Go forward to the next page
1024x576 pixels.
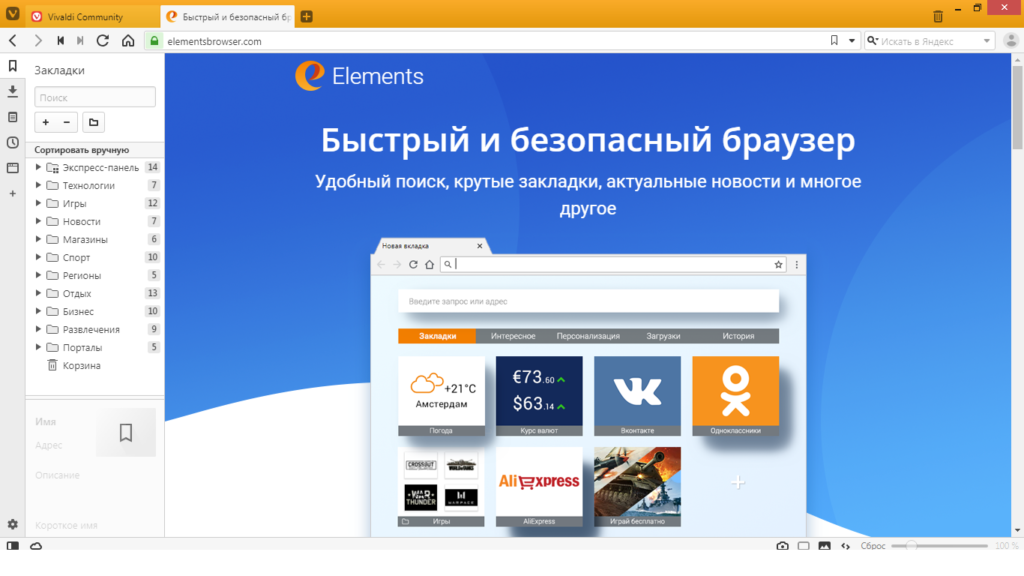pyautogui.click(x=38, y=40)
